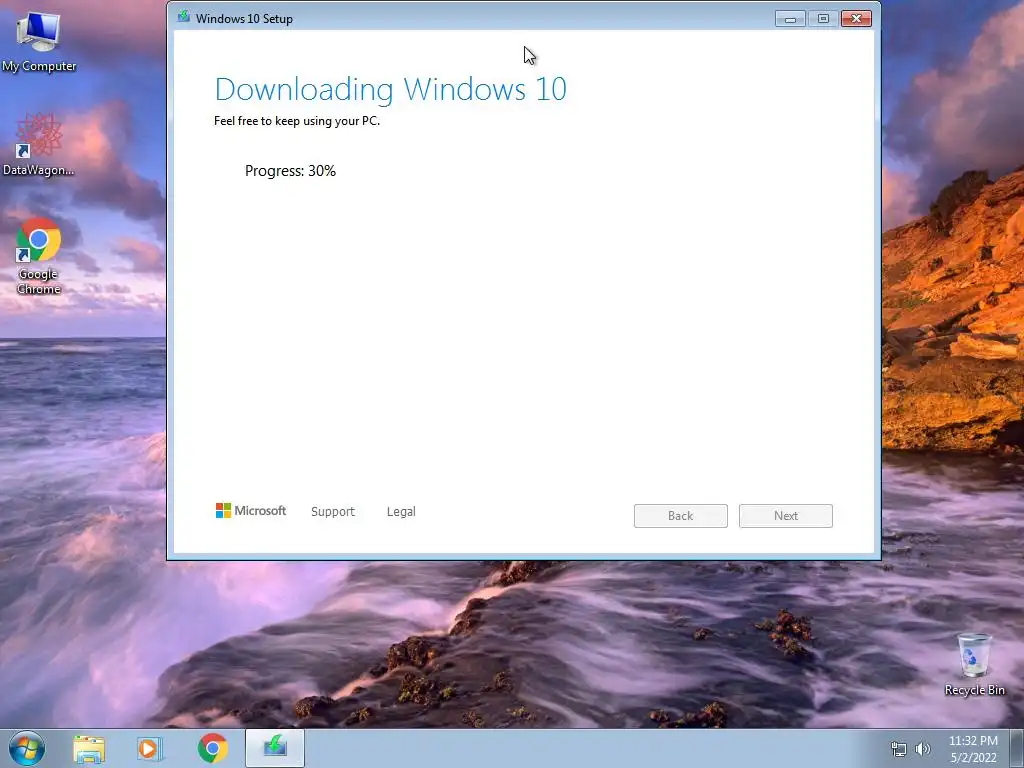Click 'Feel free to keep using your PC.'
Viewport: 1024px width, 768px height.
click(296, 121)
